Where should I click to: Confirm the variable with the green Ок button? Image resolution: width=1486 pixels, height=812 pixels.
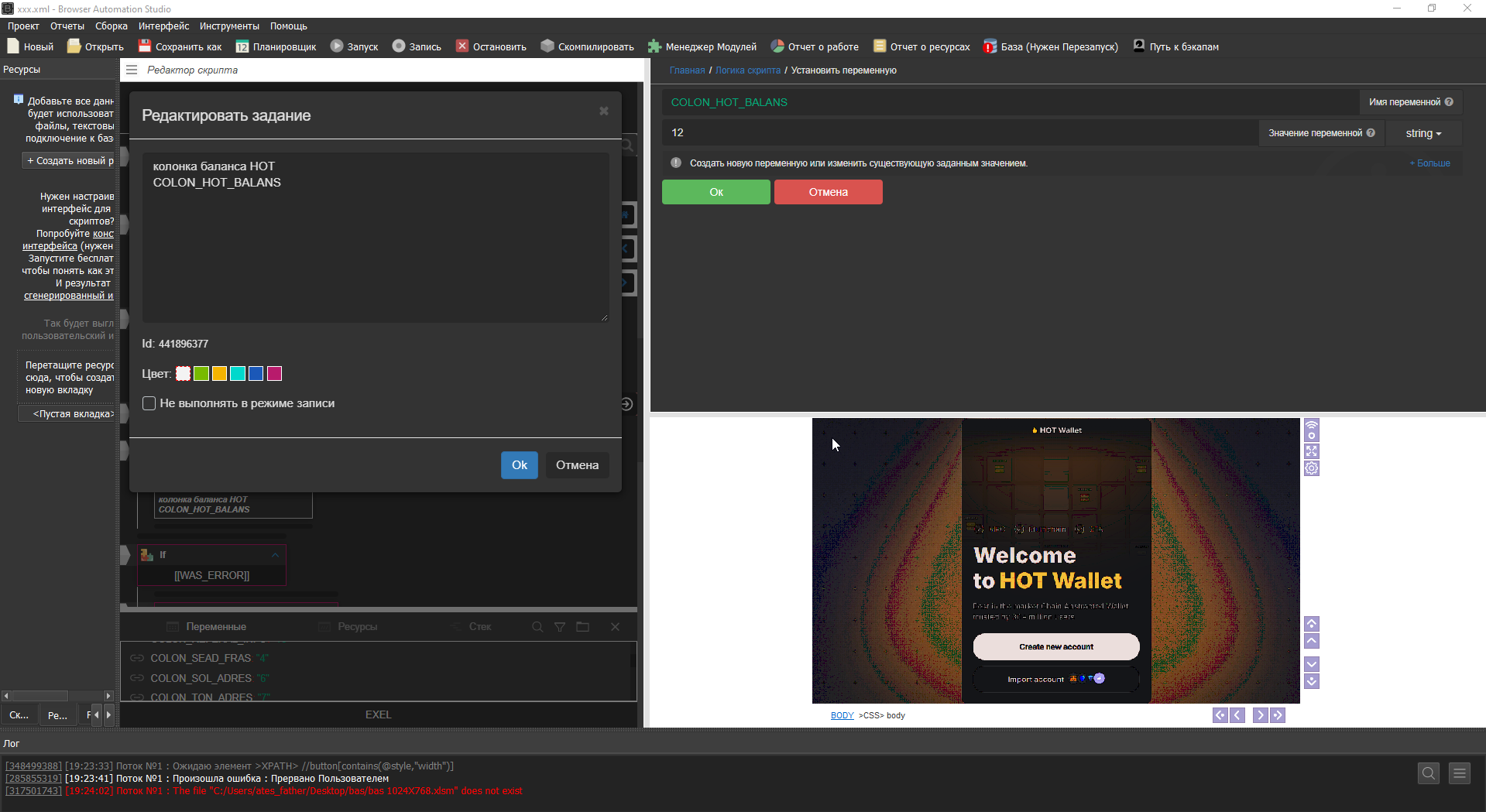point(716,192)
